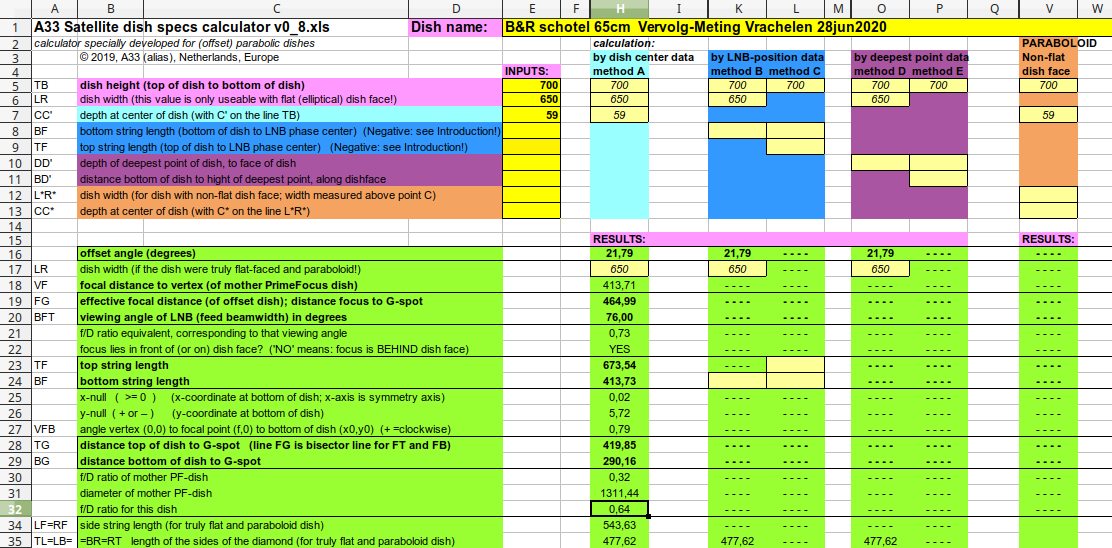Click the selected cell with f/D ratio 0,64
This screenshot has width=1112, height=548.
(x=620, y=509)
